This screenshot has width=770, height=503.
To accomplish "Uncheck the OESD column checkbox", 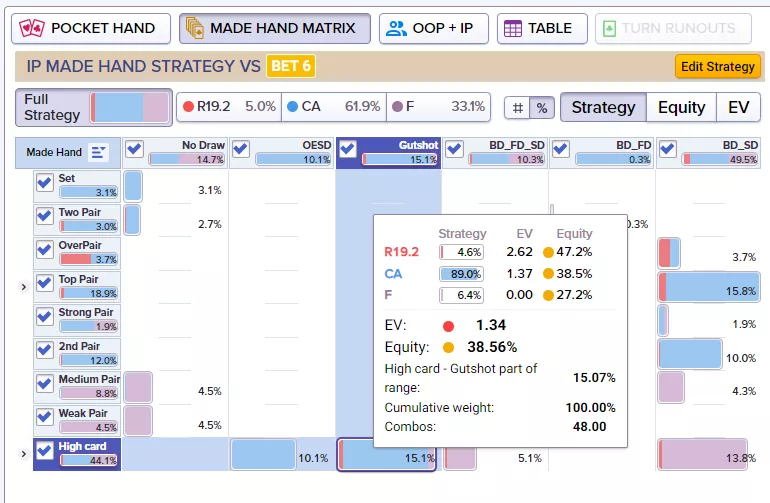I will [240, 150].
